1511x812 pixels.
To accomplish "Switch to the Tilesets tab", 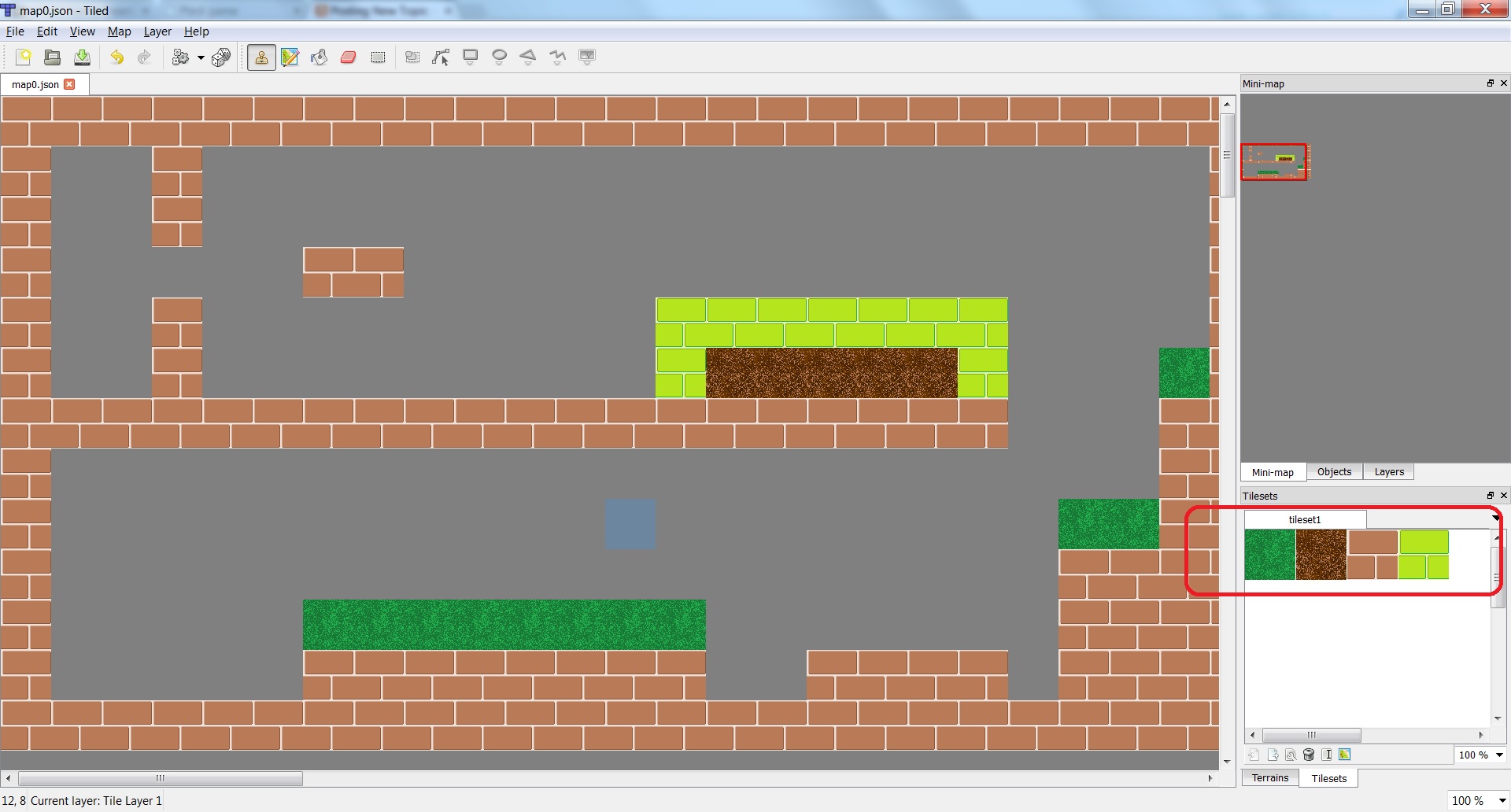I will coord(1329,778).
